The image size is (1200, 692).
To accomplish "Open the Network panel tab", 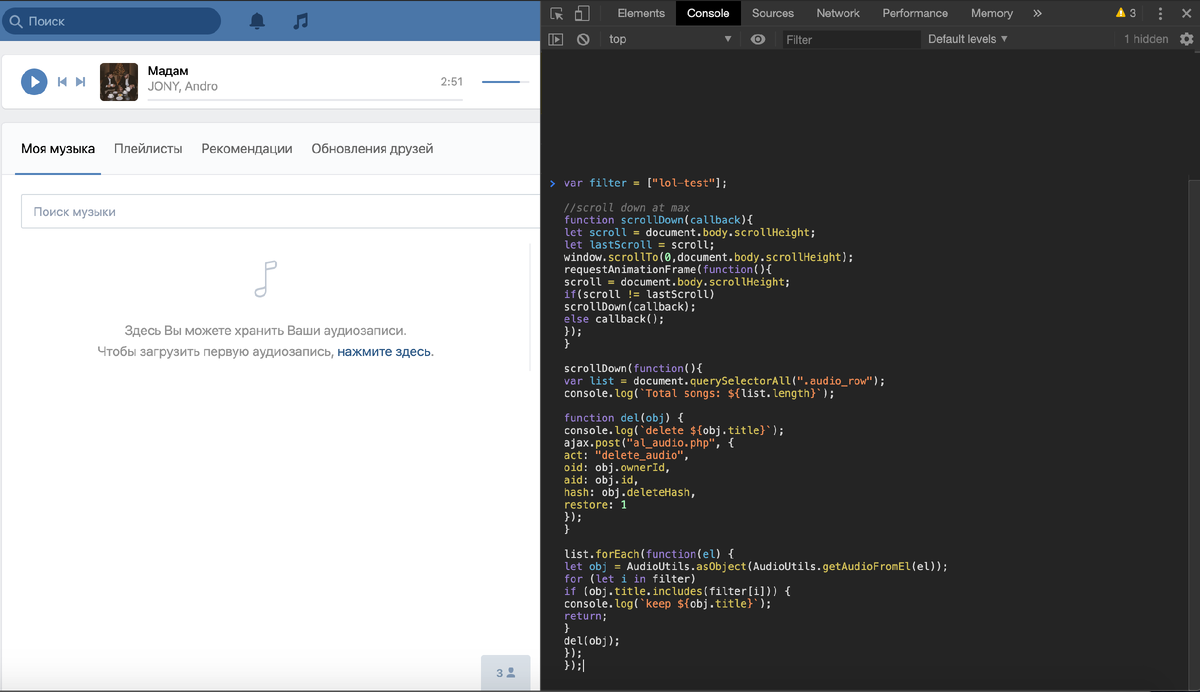I will pos(838,13).
